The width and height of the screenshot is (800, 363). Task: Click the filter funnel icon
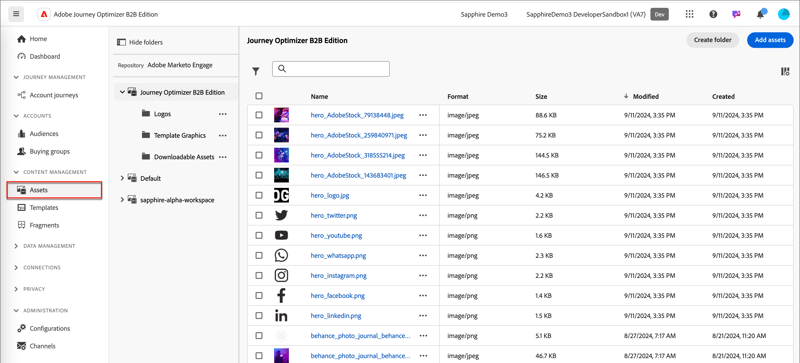point(256,71)
